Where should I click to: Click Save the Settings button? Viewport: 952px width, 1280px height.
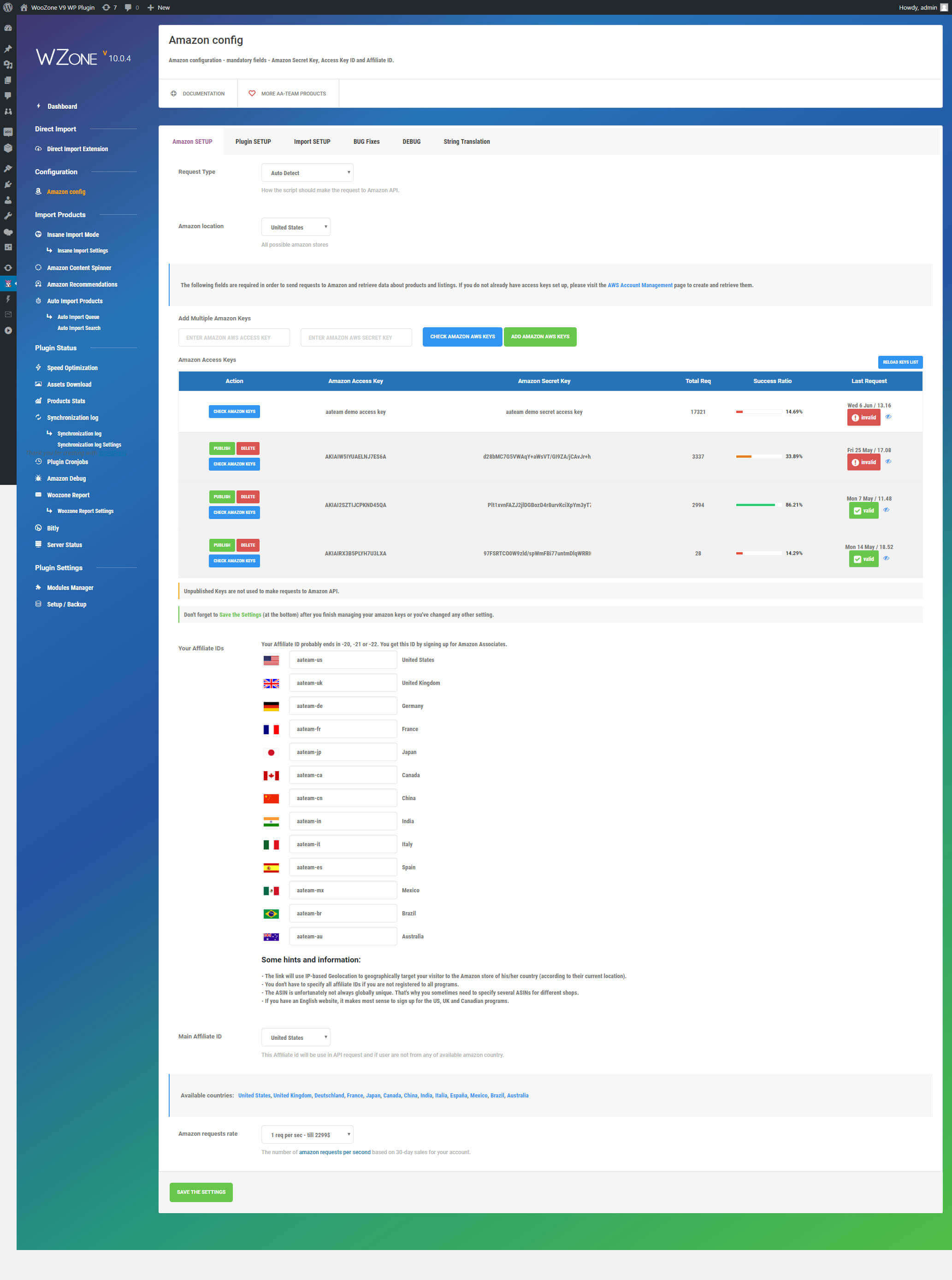[x=201, y=1192]
